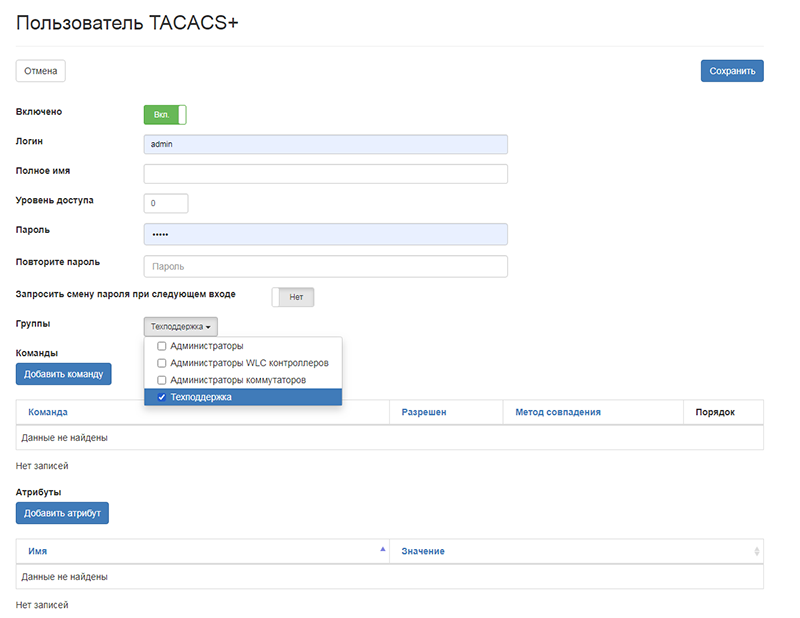Screen dimensions: 800x618
Task: Click the Значение column sort icon
Action: tap(756, 552)
